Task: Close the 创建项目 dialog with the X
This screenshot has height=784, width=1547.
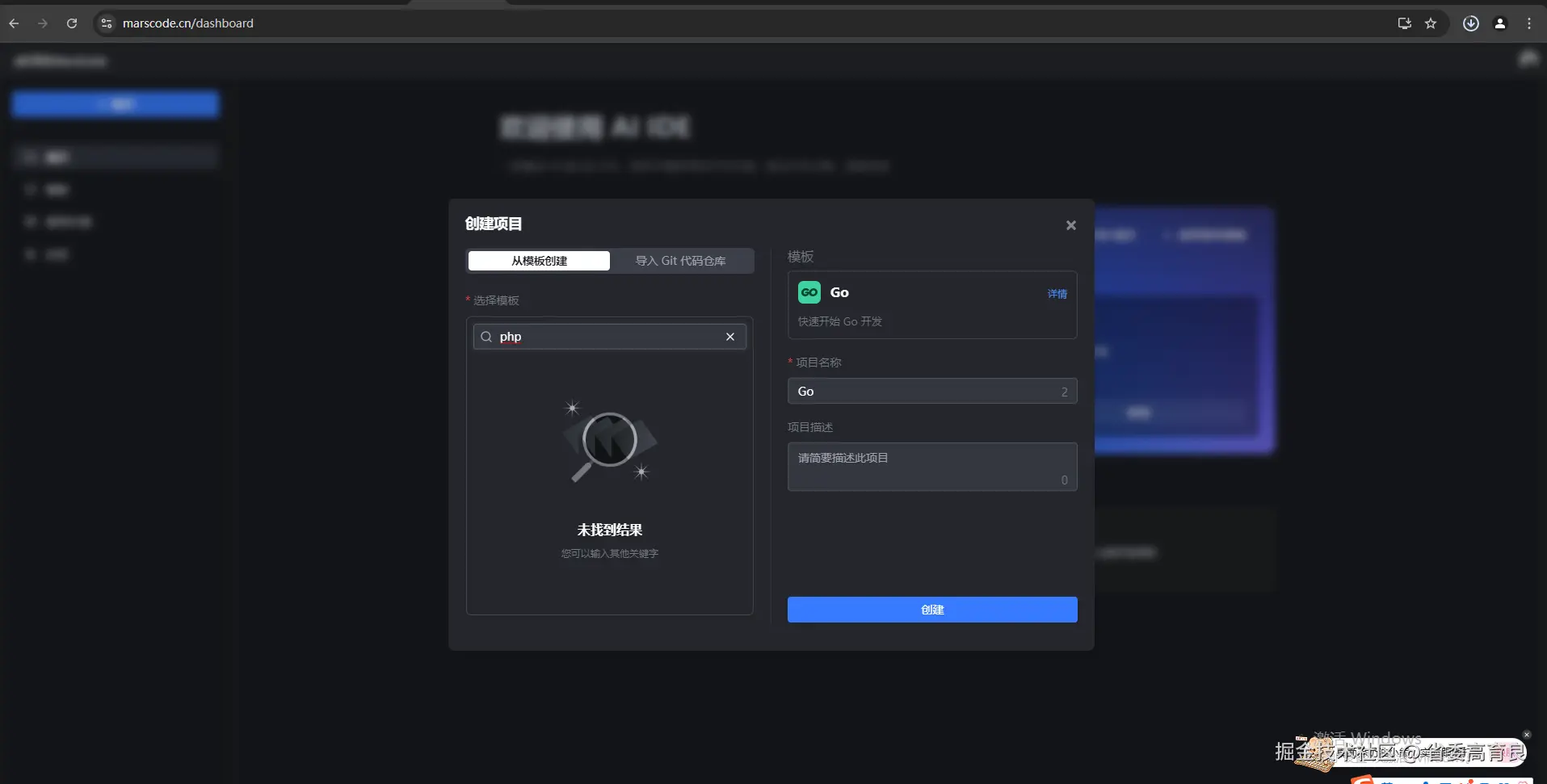Action: [1070, 225]
